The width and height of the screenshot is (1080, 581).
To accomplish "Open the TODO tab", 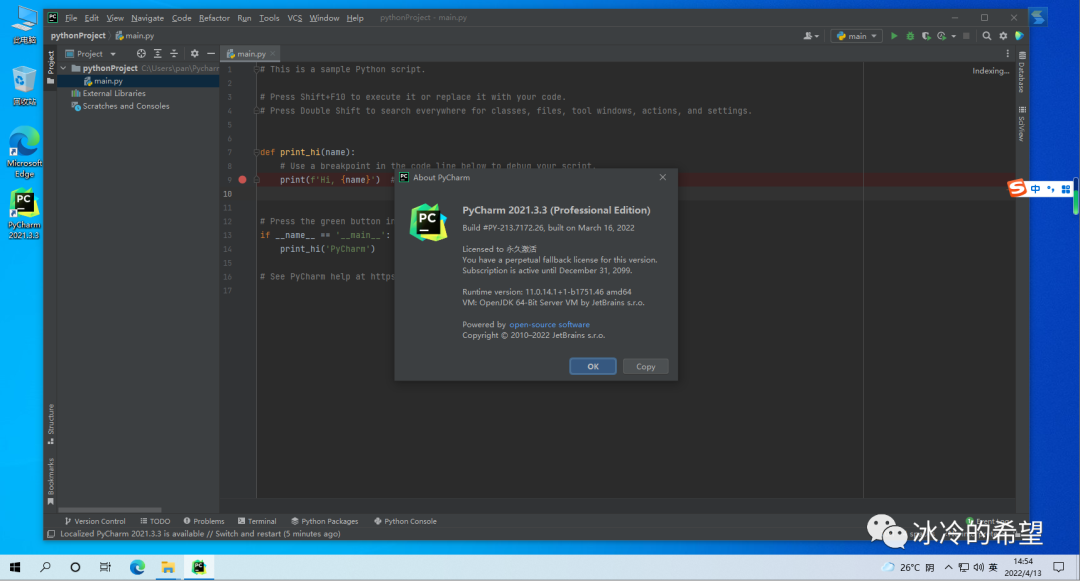I will click(x=155, y=521).
